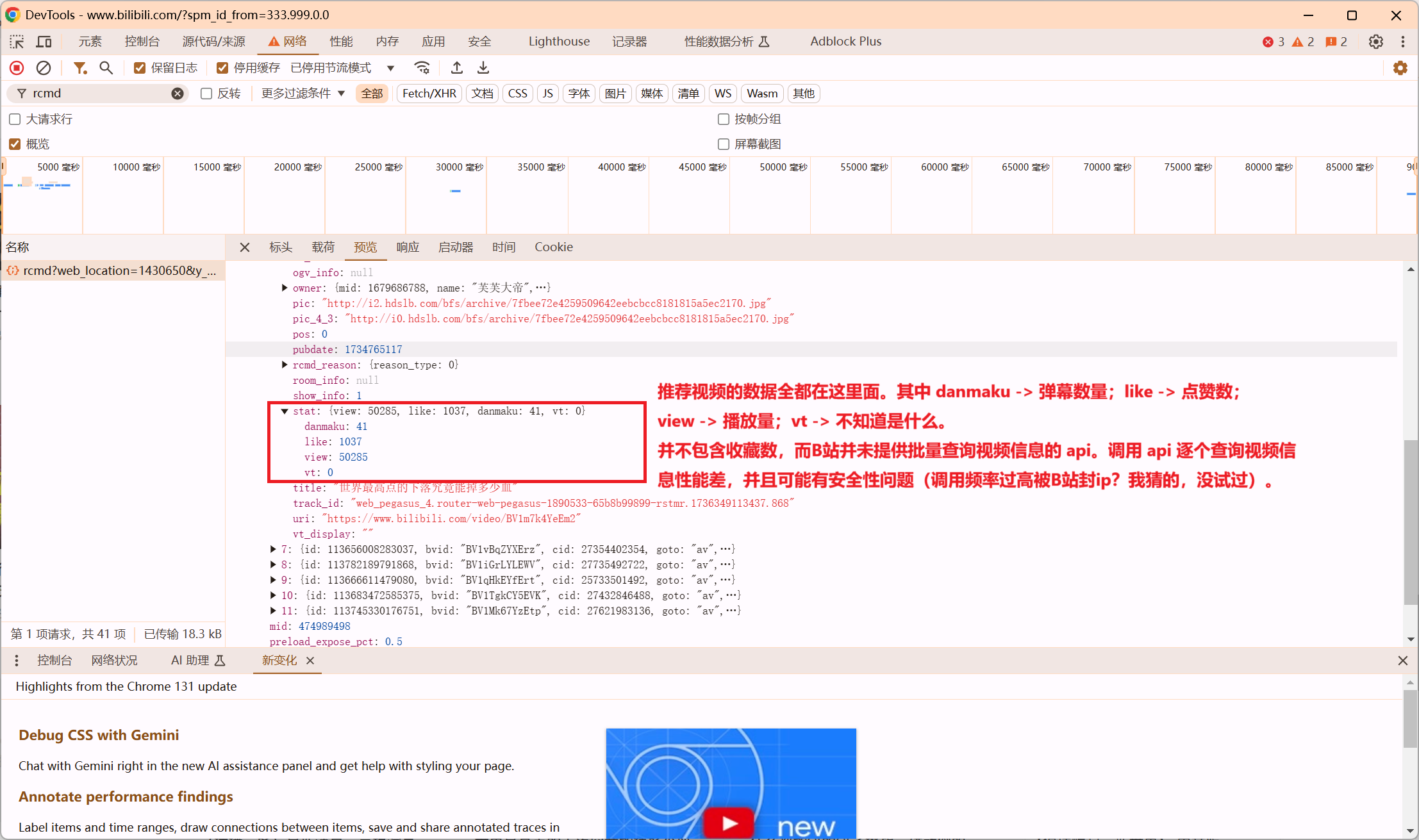
Task: Show the 2 warnings counter
Action: click(1303, 42)
